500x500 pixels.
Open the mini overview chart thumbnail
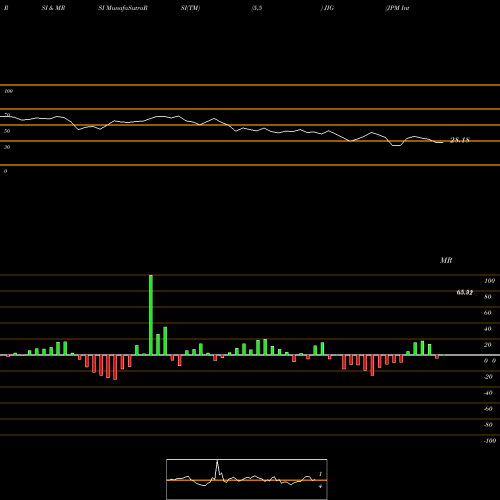(x=247, y=479)
